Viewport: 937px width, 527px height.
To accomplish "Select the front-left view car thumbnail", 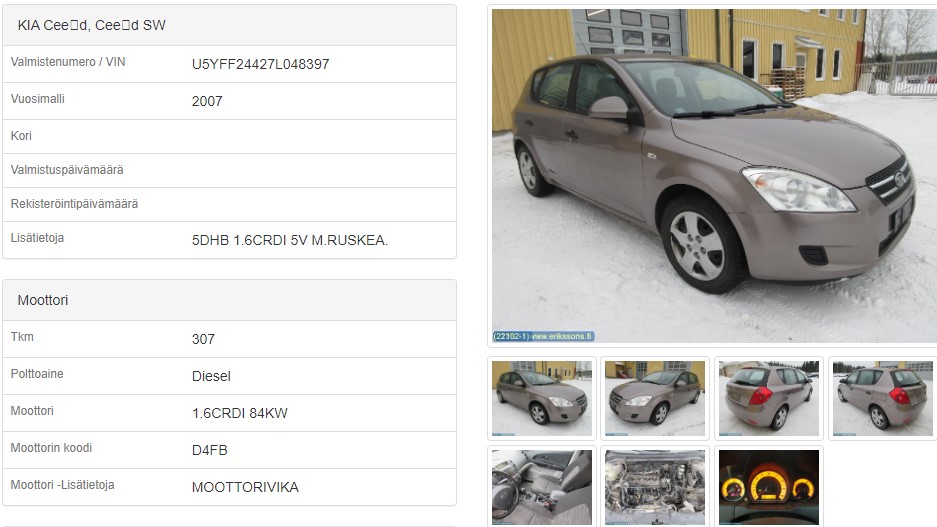I will 655,398.
